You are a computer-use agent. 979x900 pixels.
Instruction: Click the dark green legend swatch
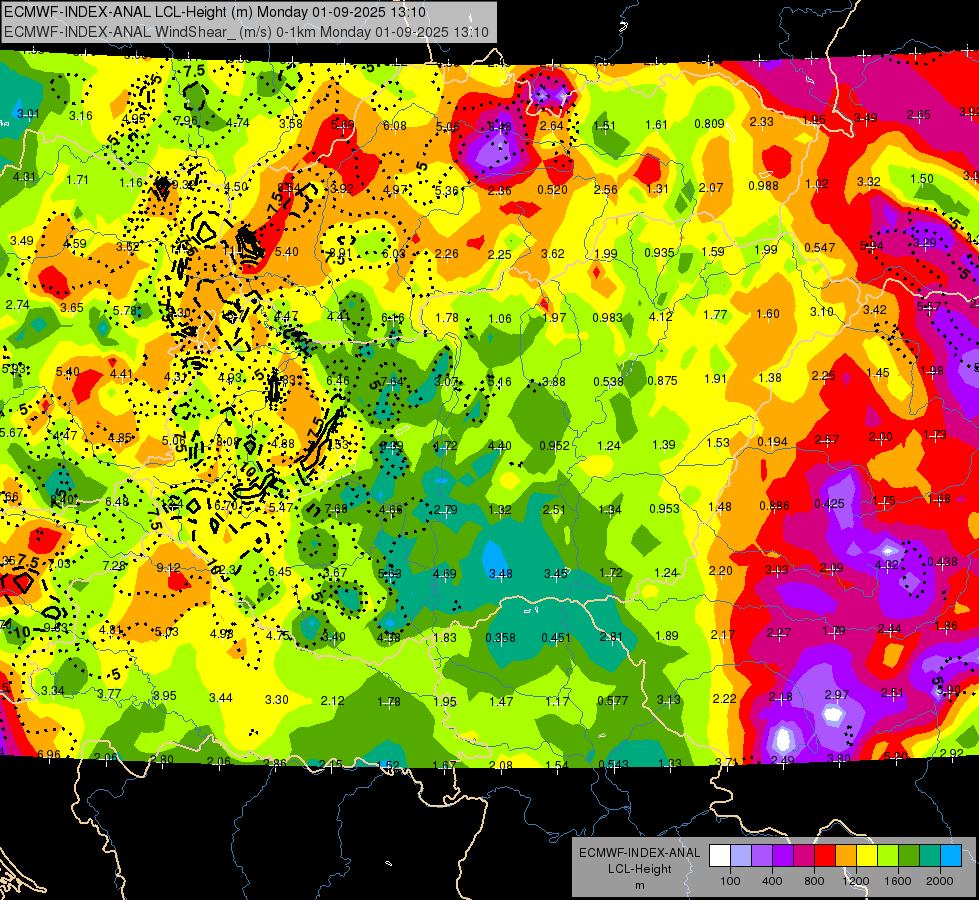(909, 856)
